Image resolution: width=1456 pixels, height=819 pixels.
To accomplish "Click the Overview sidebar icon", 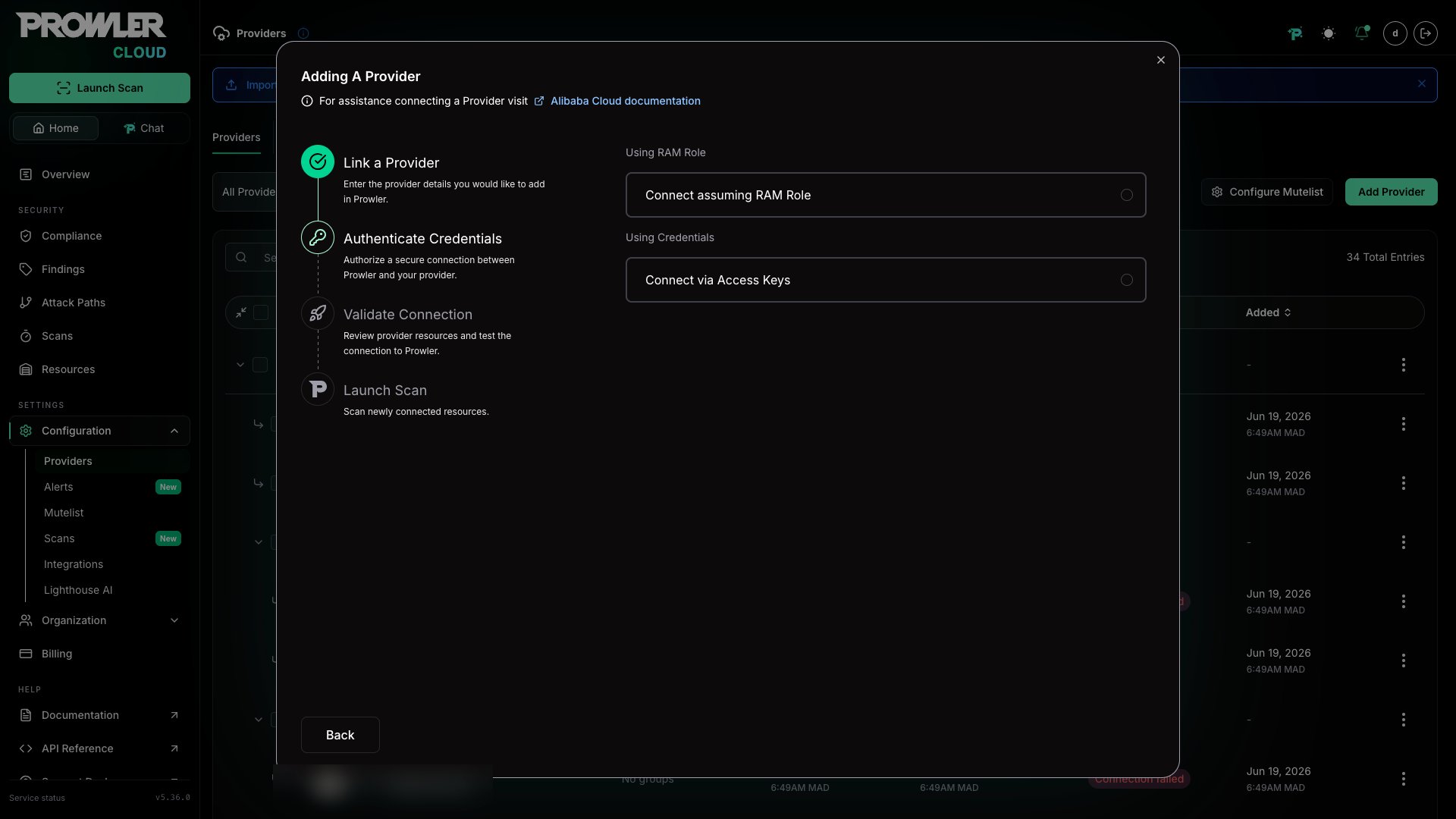I will click(x=26, y=174).
